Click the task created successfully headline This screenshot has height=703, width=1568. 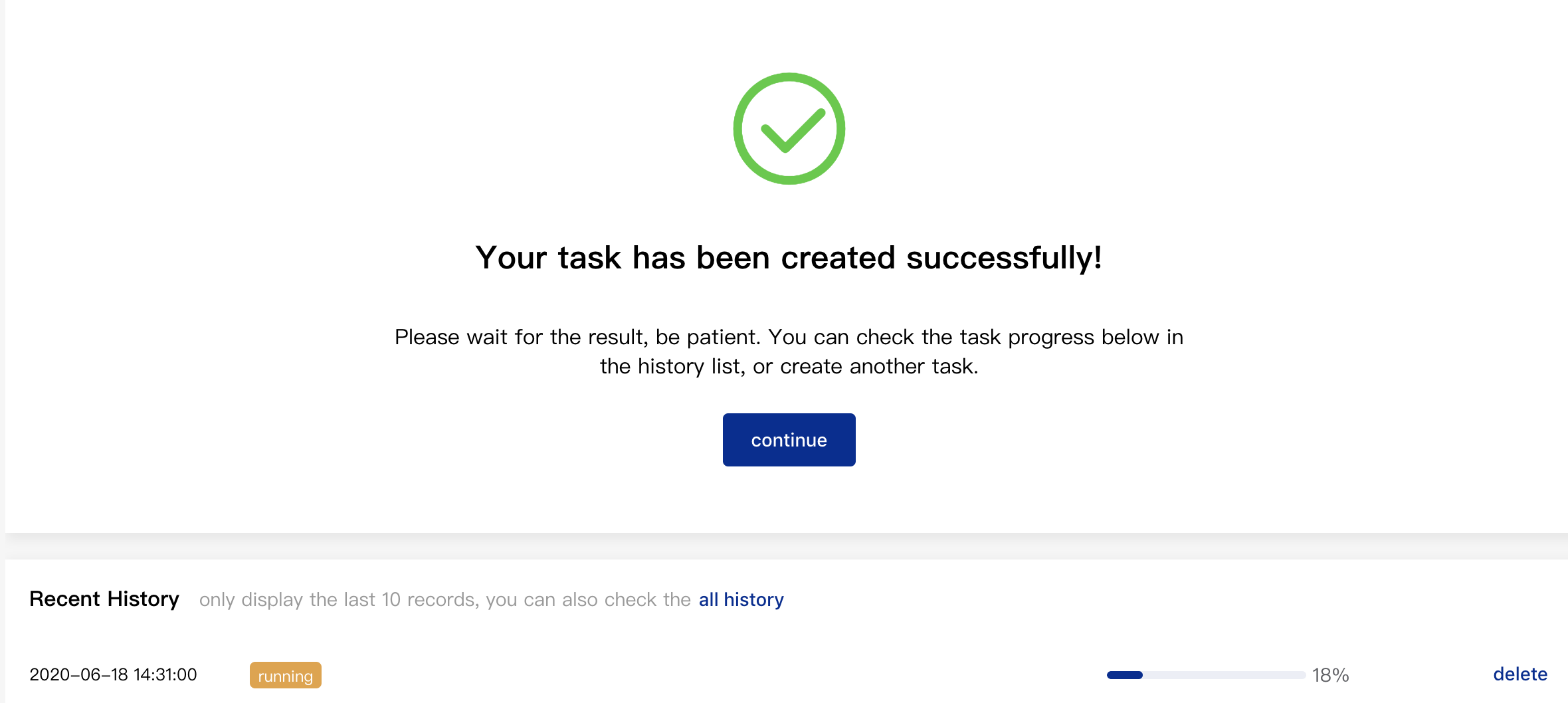pyautogui.click(x=789, y=258)
